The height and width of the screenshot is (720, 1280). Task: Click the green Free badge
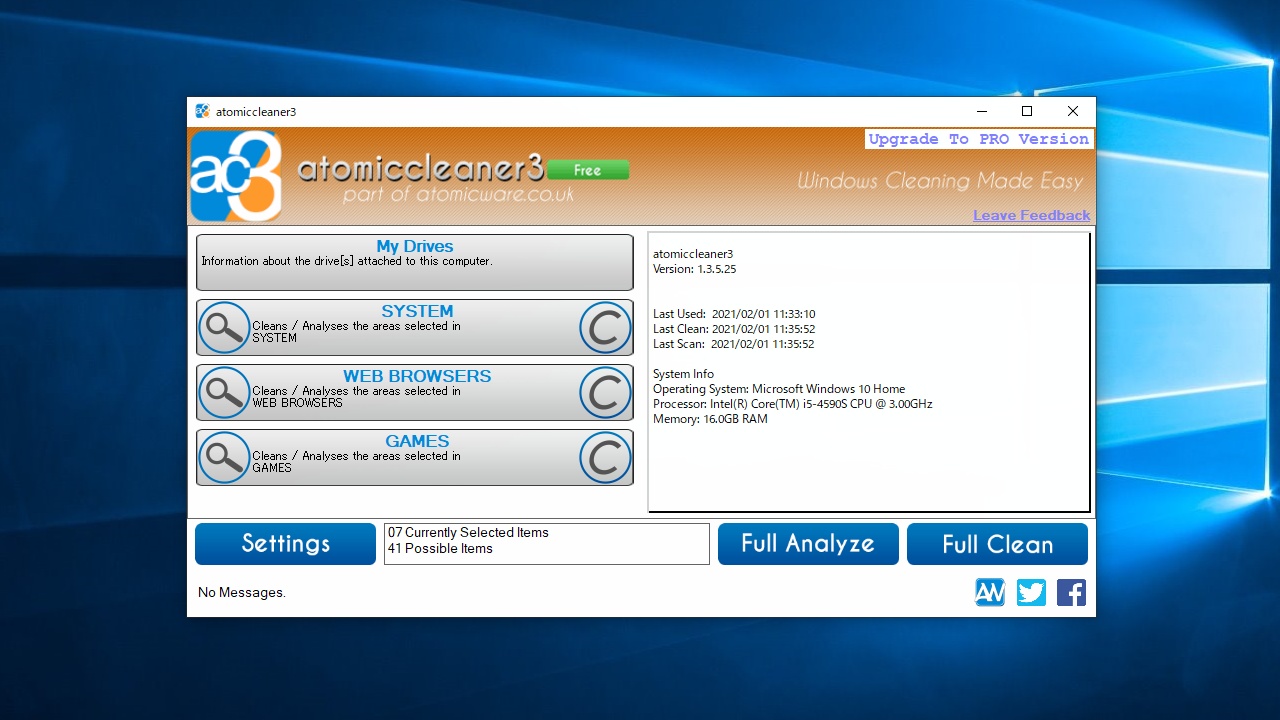click(588, 170)
